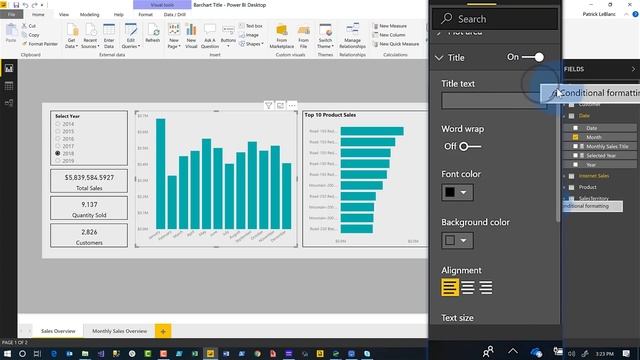Click the Enter Data ribbon icon

[x=109, y=36]
